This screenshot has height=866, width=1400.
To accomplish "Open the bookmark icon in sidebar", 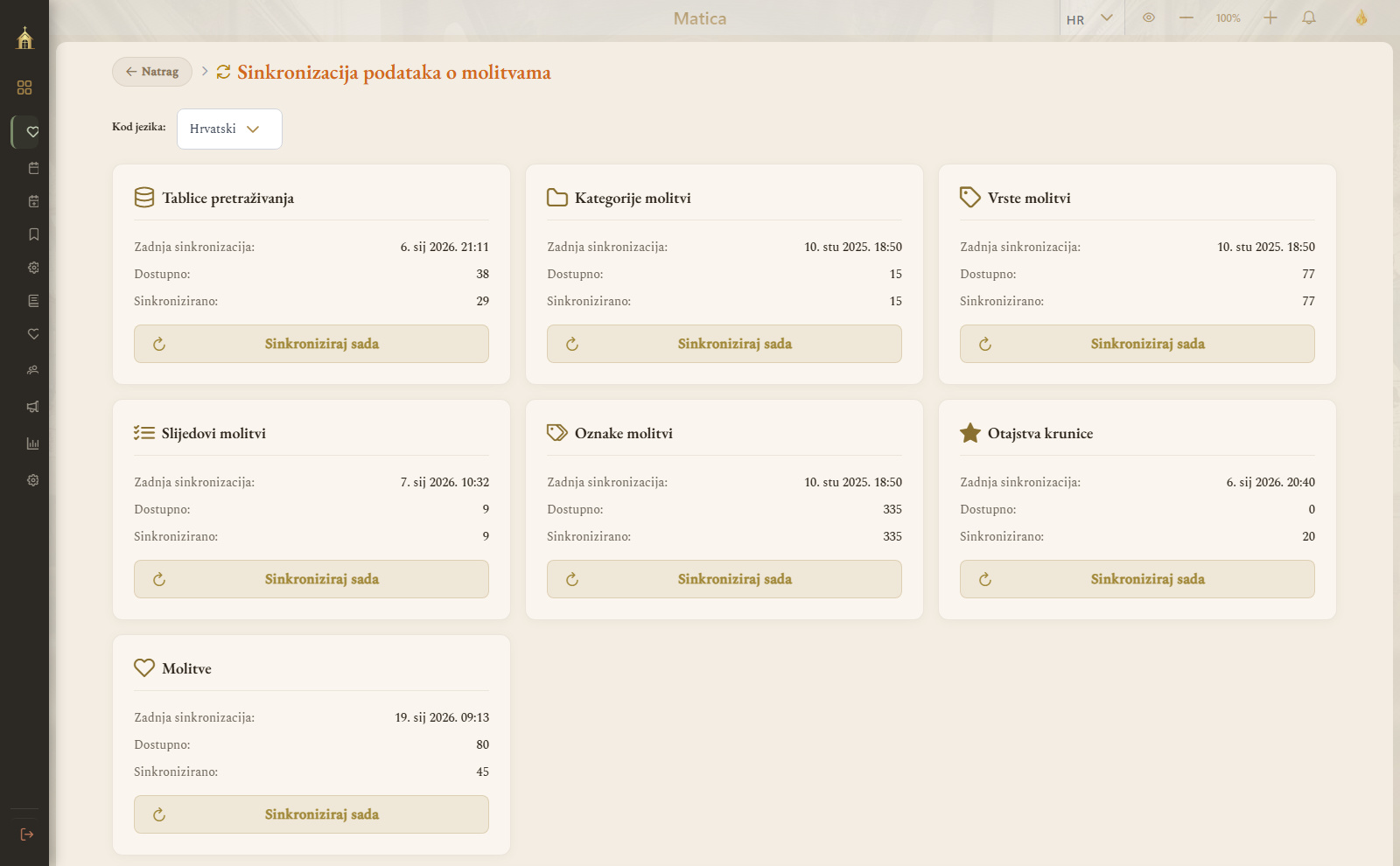I will [x=33, y=234].
